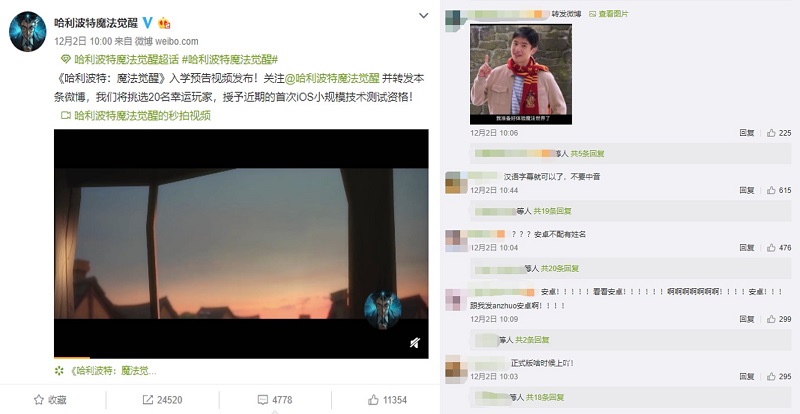
Task: Open the man with scarf image thumbnail
Action: (x=520, y=74)
